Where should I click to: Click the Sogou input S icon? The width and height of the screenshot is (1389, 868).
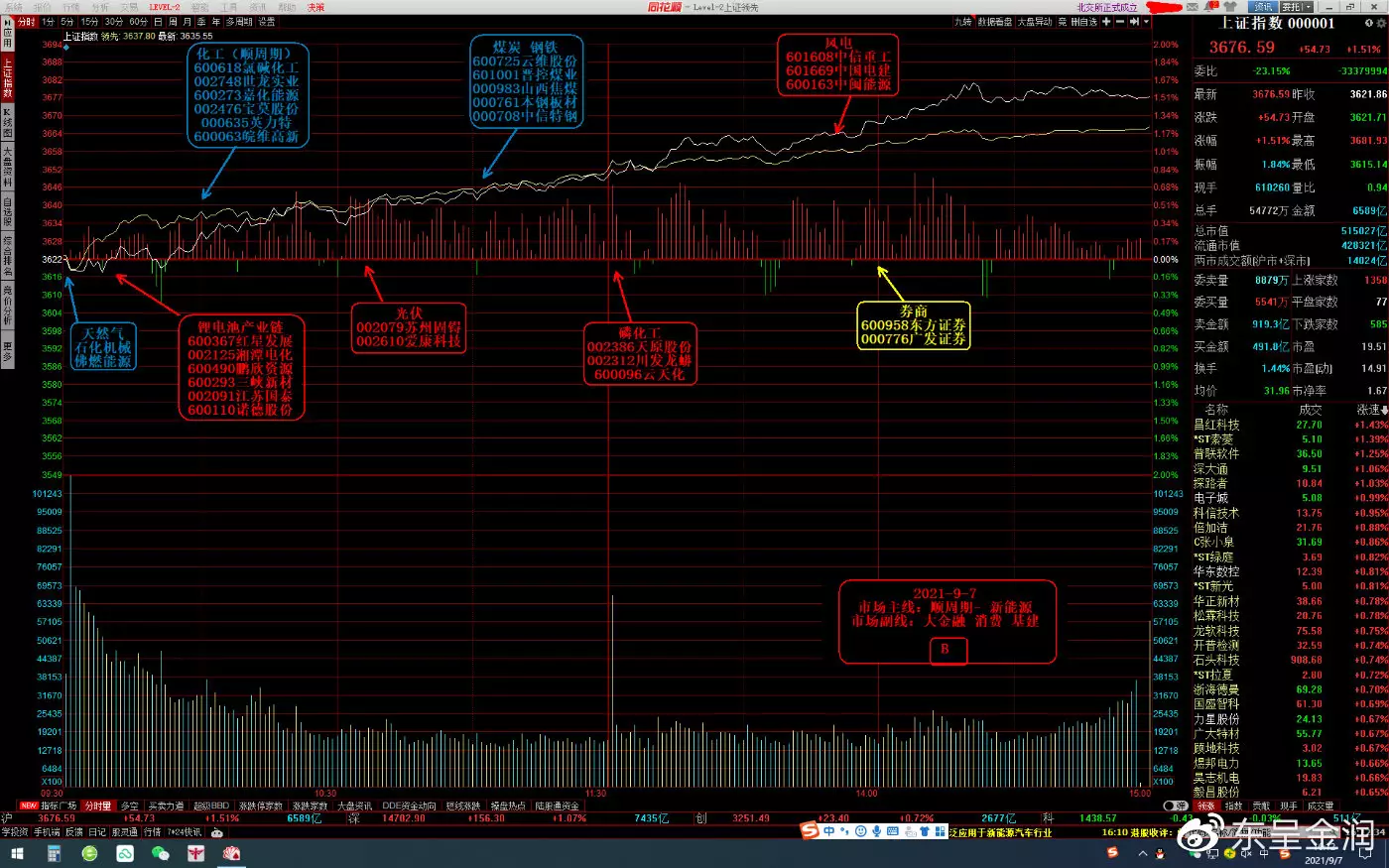point(810,830)
